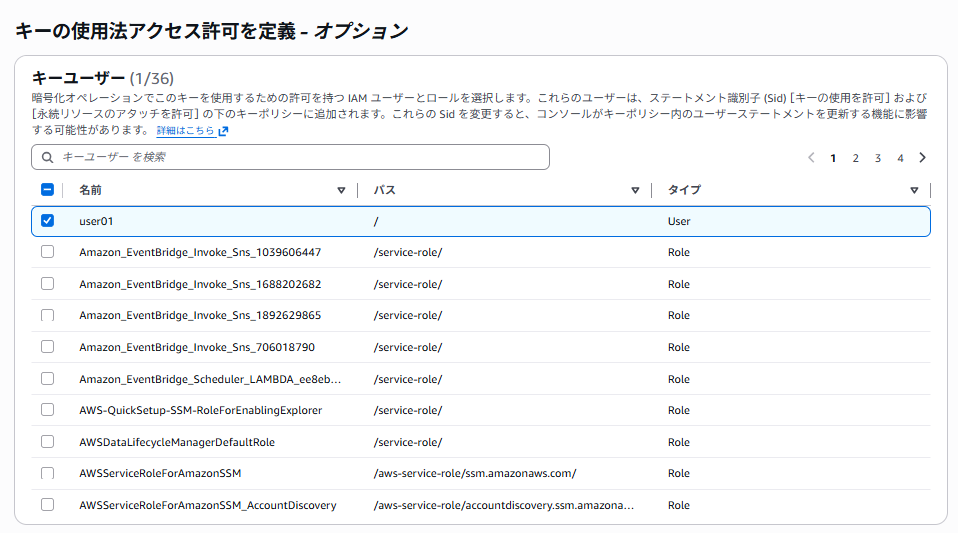
Task: Click the User type cell for user01
Action: click(679, 221)
